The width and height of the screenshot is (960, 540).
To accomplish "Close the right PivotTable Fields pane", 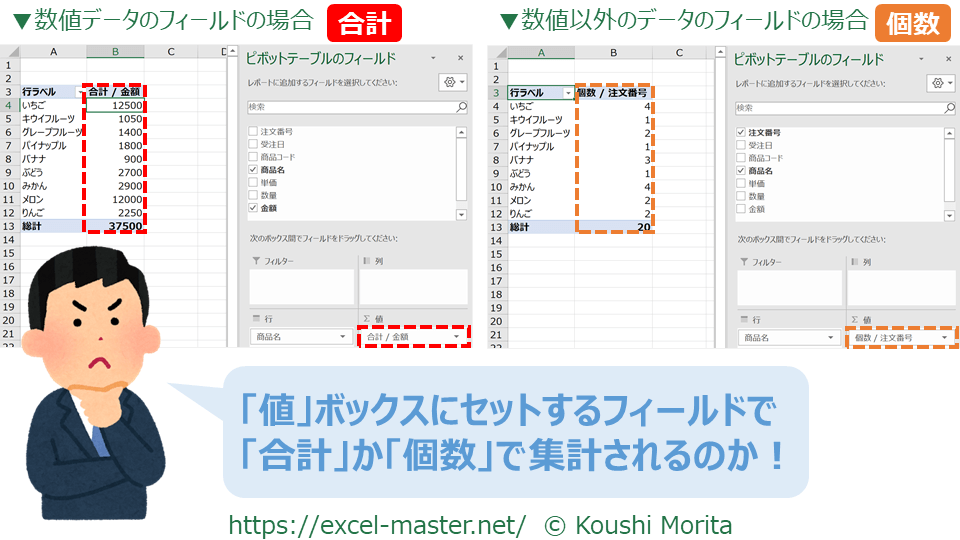I will (949, 59).
